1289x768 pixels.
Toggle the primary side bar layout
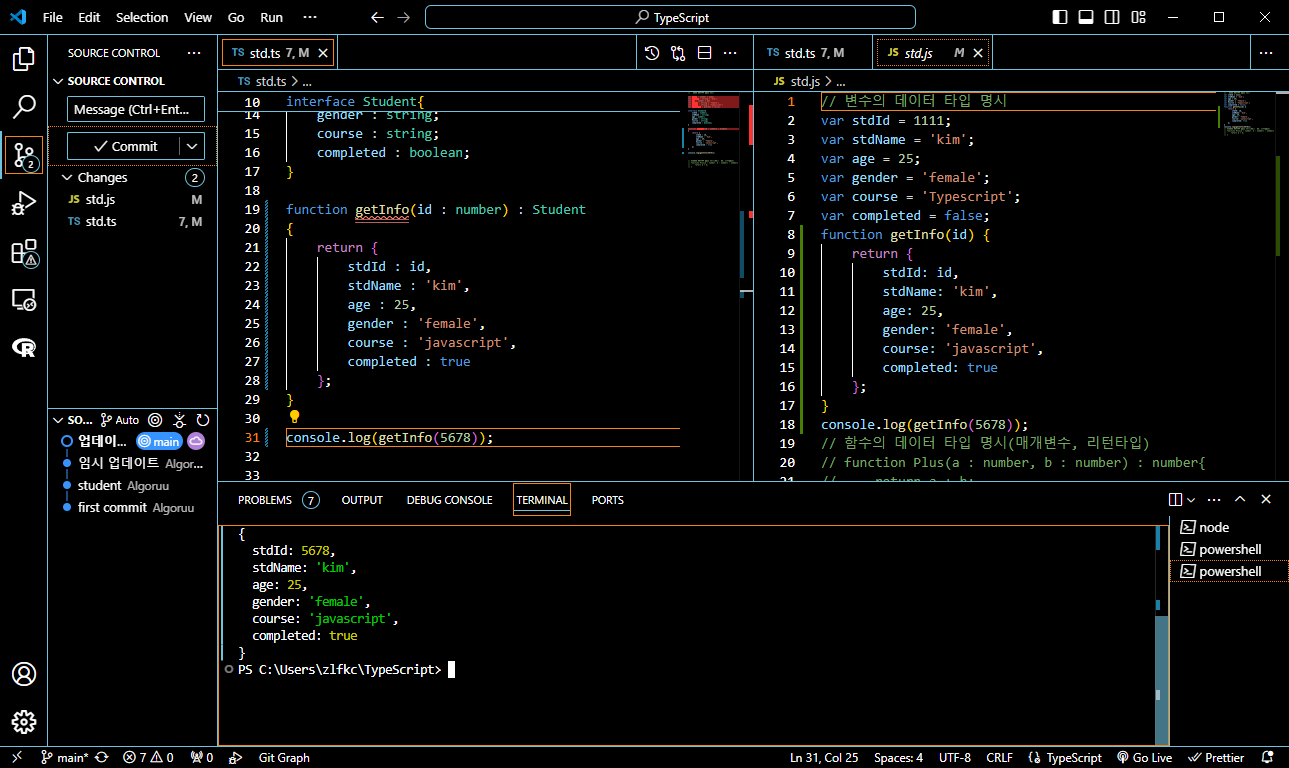click(1060, 17)
